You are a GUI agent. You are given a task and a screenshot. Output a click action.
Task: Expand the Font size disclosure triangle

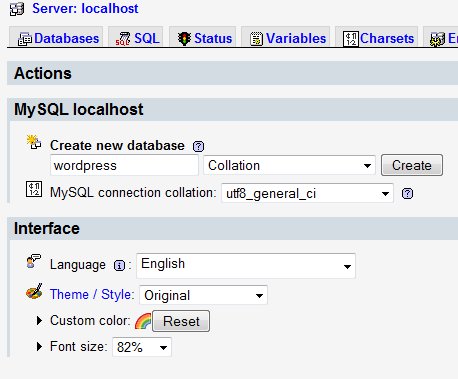[39, 347]
